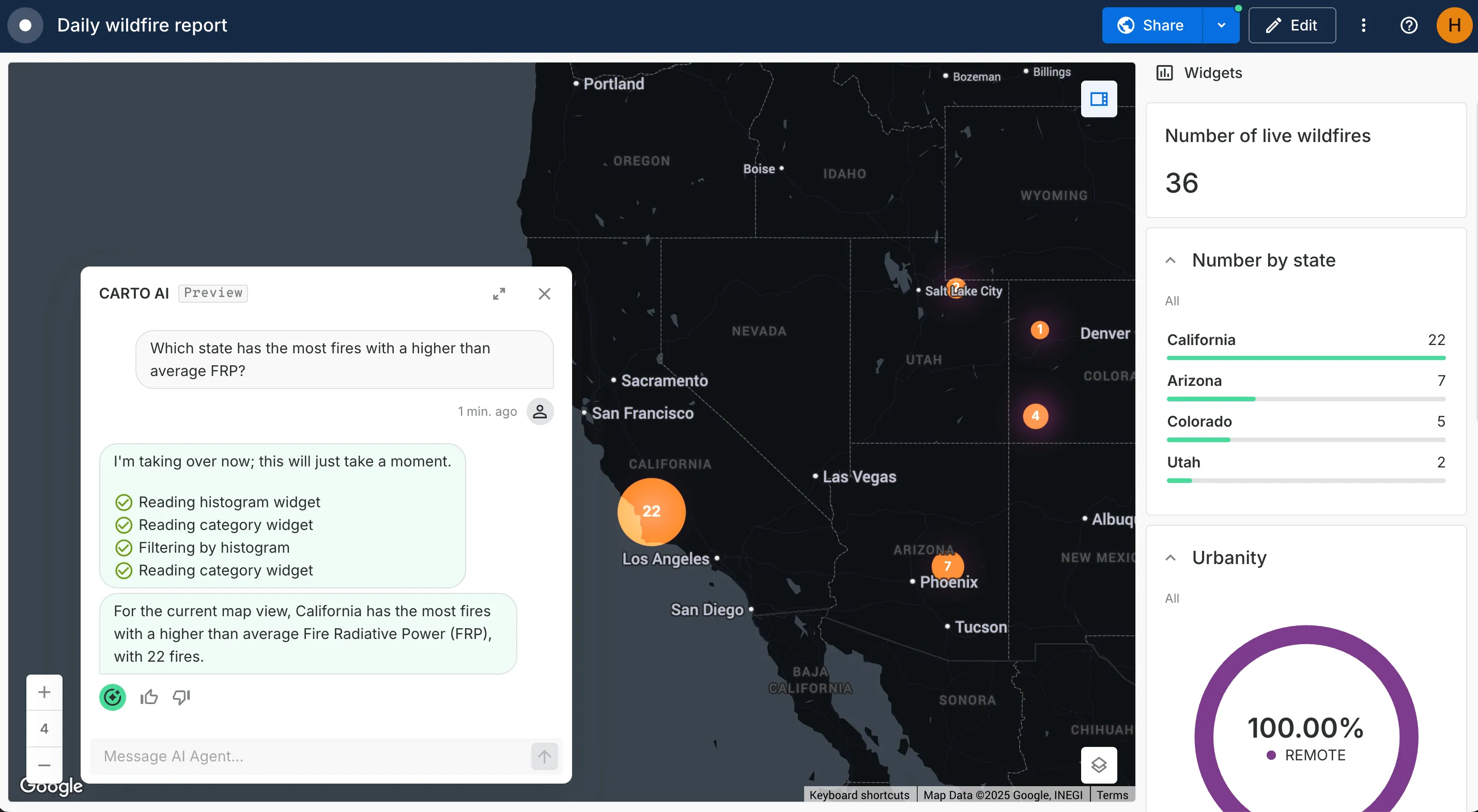1478x812 pixels.
Task: Collapse the Urbanity widget
Action: 1171,557
